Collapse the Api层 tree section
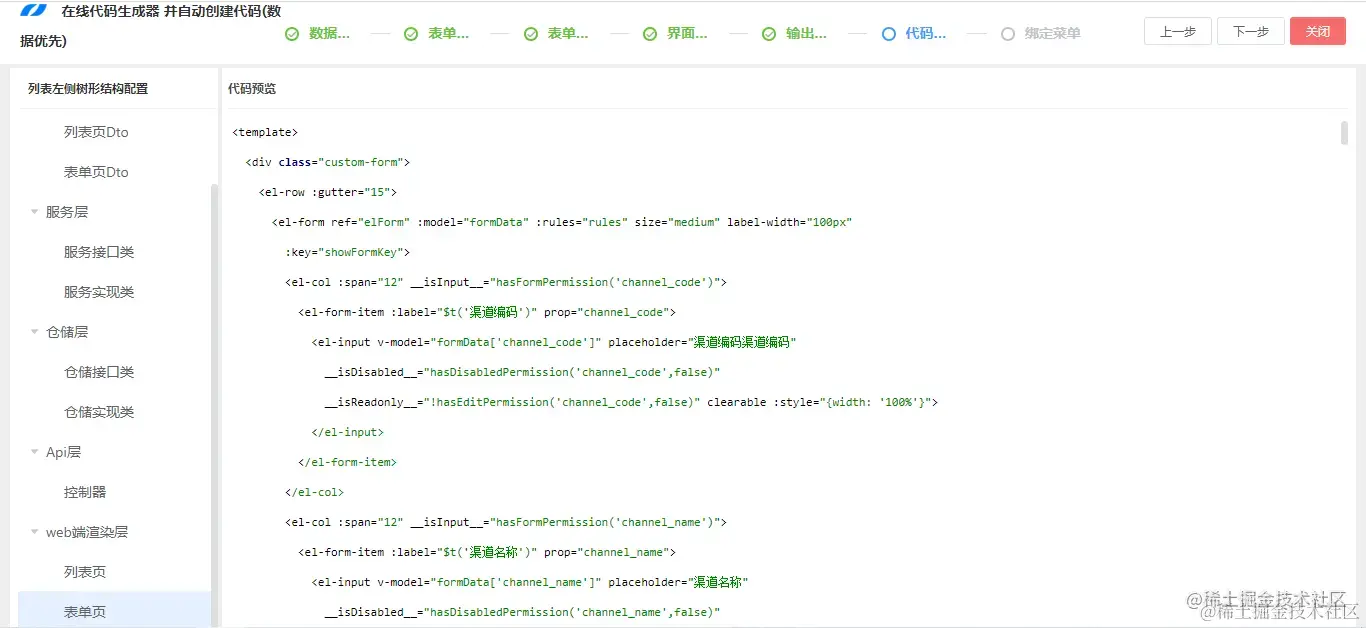 point(34,451)
